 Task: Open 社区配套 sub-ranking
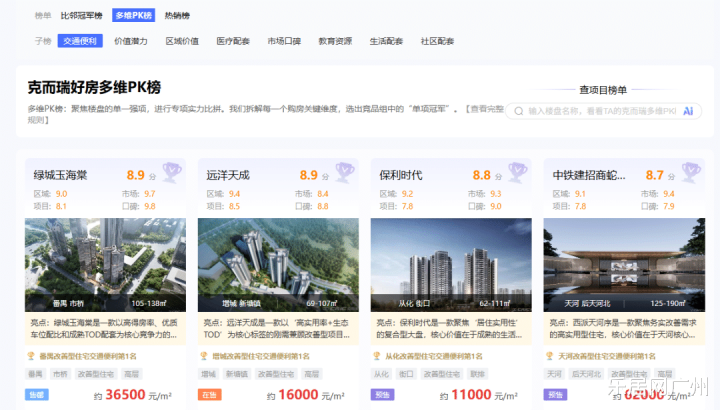point(437,41)
